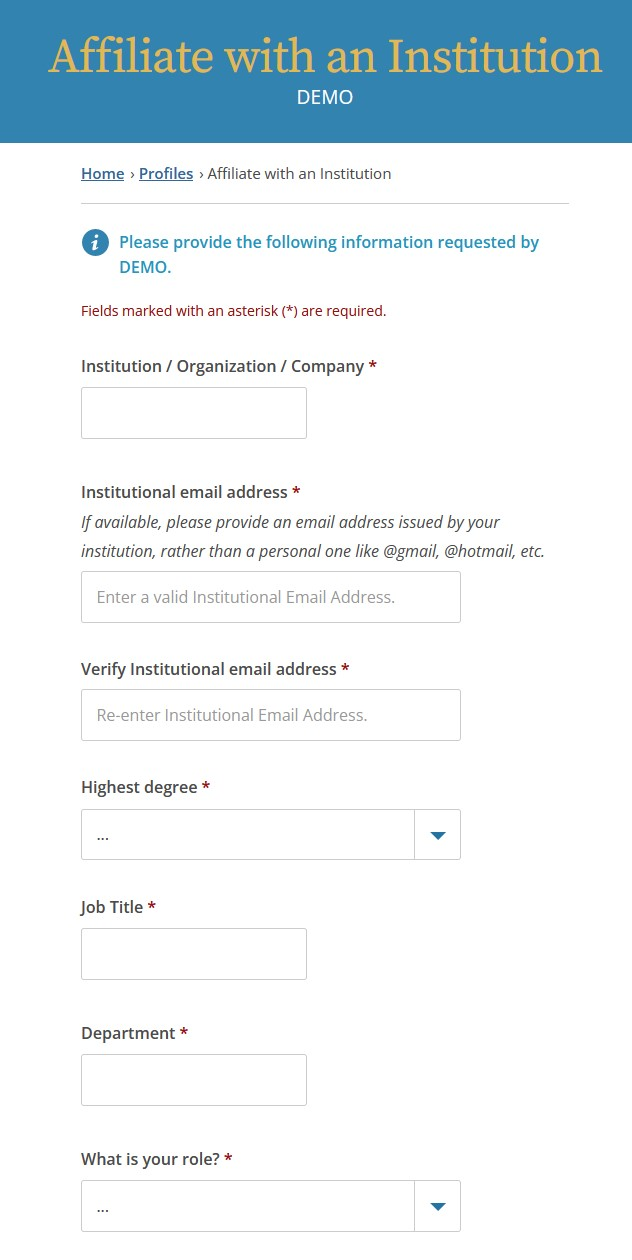Viewport: 632px width, 1260px height.
Task: Click the Highest degree dropdown arrow
Action: [x=437, y=834]
